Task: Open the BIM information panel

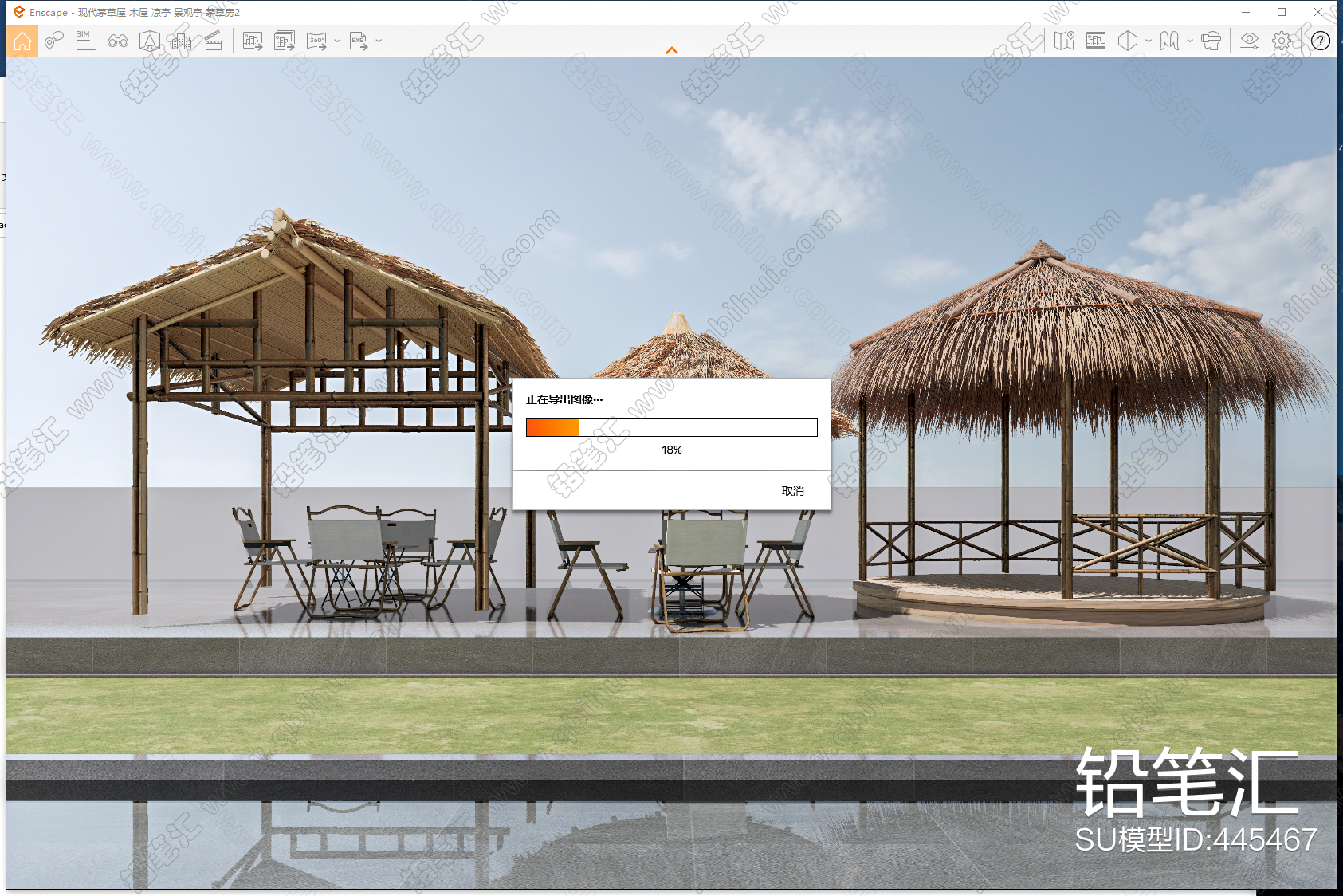Action: [85, 41]
